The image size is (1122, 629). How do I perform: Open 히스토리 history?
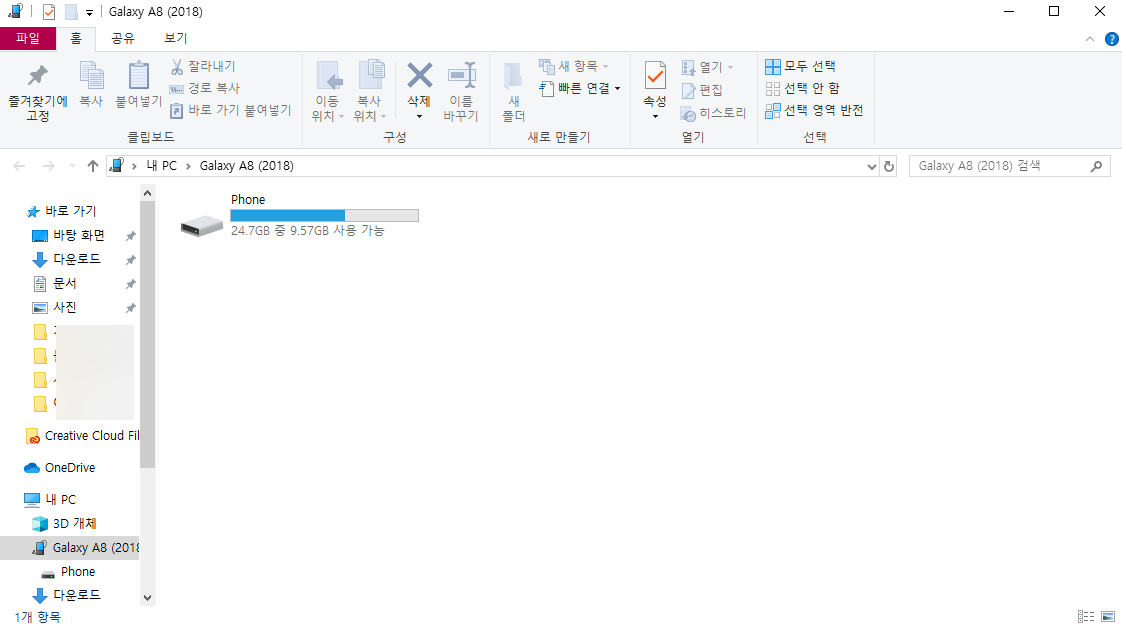pyautogui.click(x=713, y=113)
